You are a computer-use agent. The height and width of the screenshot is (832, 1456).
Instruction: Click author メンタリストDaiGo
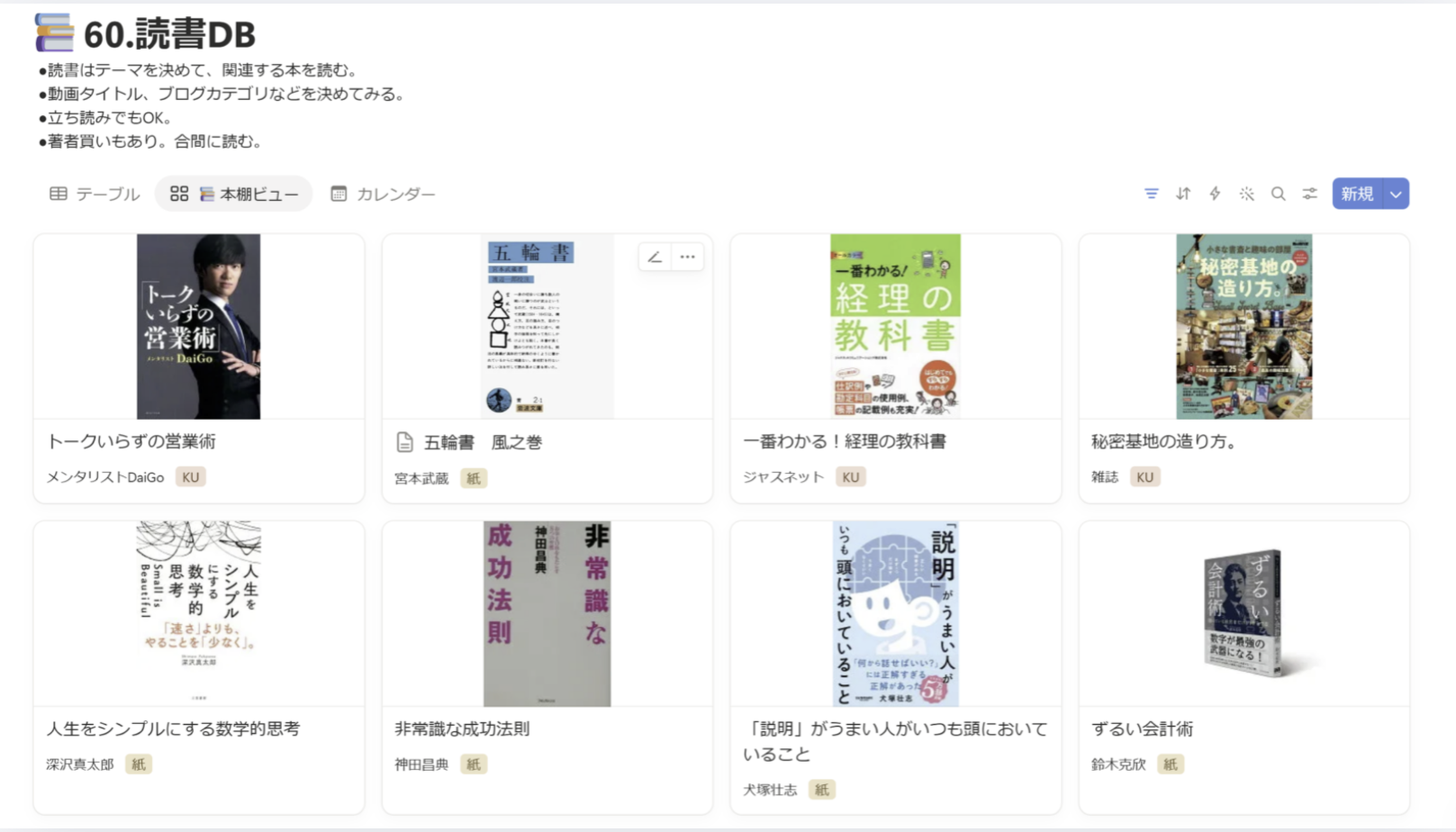(105, 477)
